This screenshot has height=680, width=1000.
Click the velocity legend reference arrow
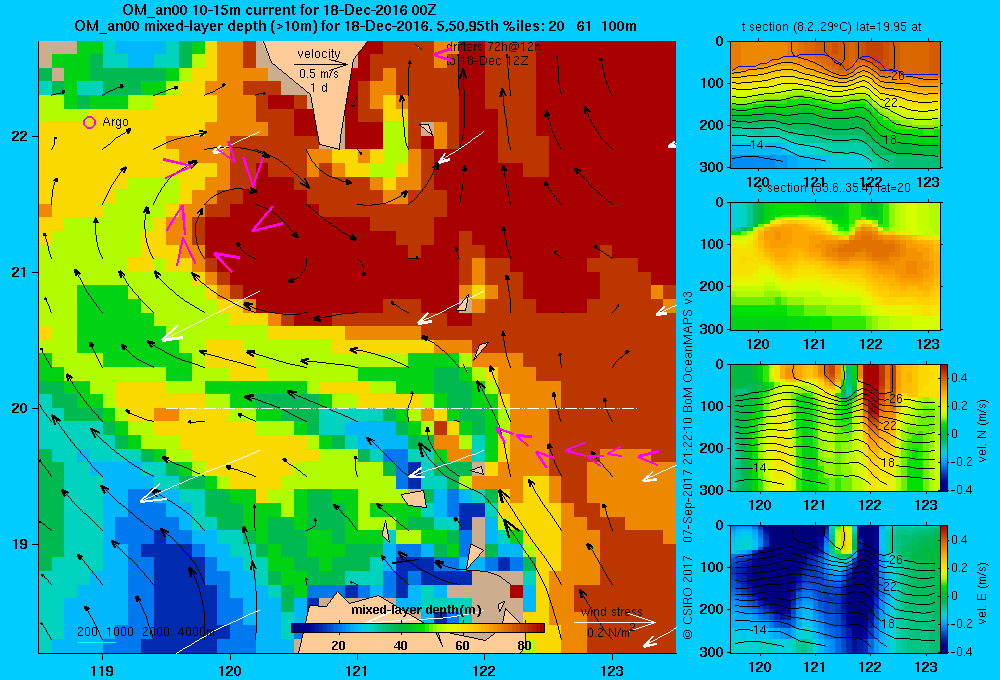point(321,64)
